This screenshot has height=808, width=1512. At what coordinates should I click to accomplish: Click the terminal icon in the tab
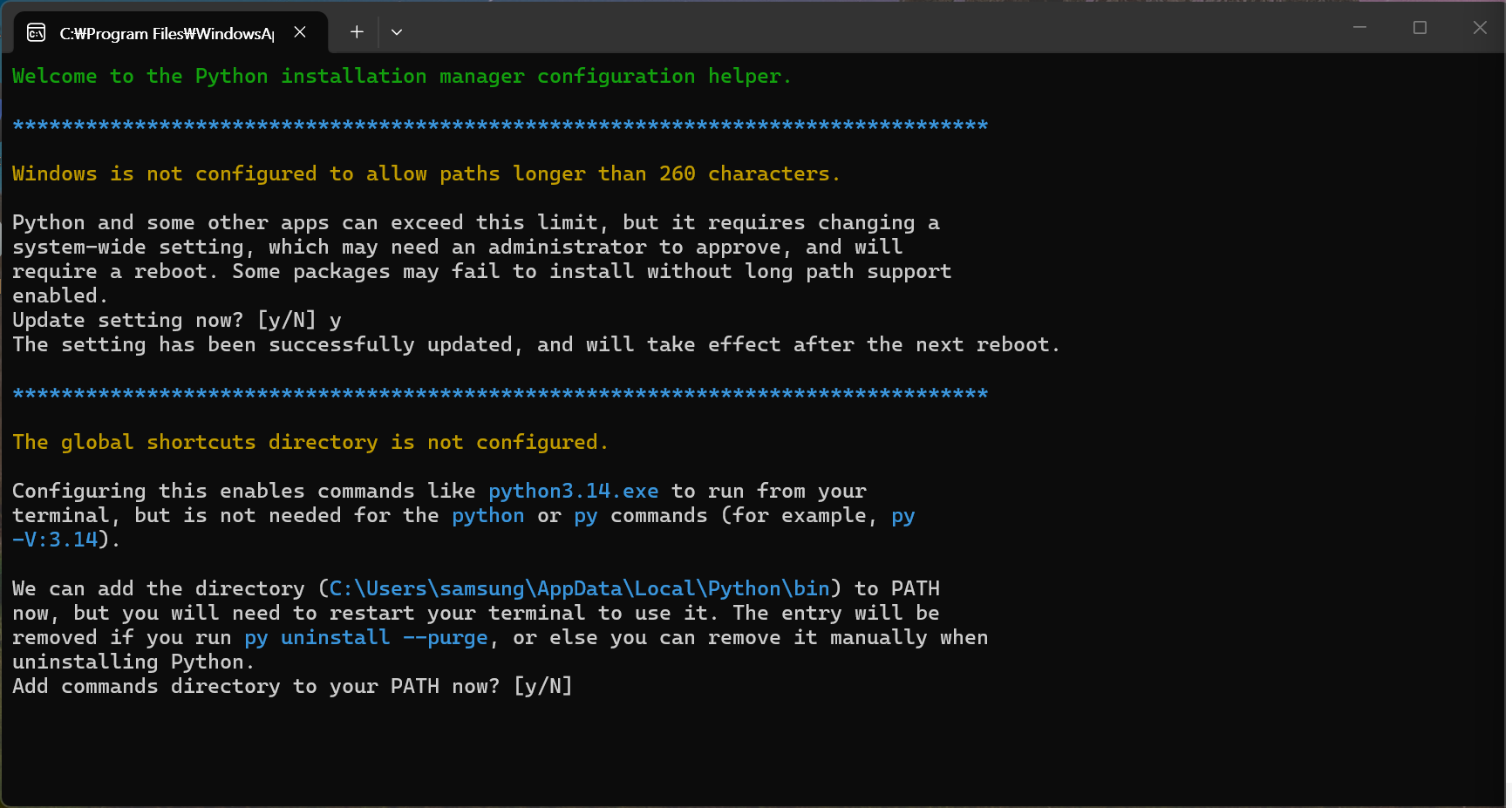(x=36, y=33)
